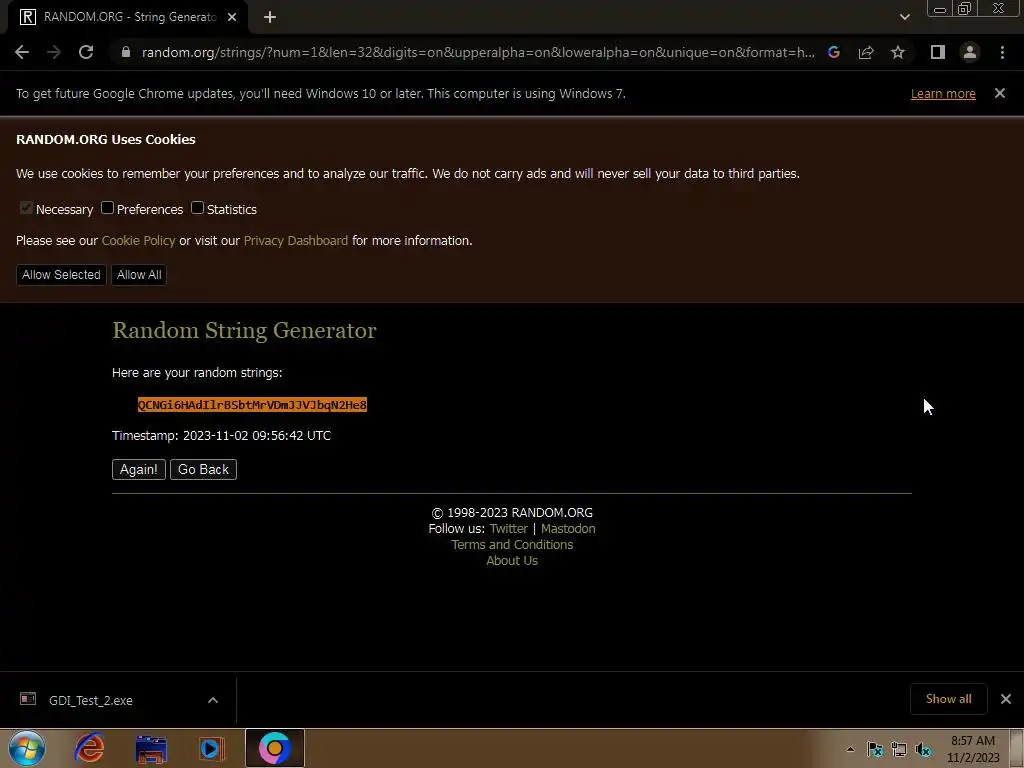Open the Windows Start menu
1024x768 pixels.
(x=27, y=748)
